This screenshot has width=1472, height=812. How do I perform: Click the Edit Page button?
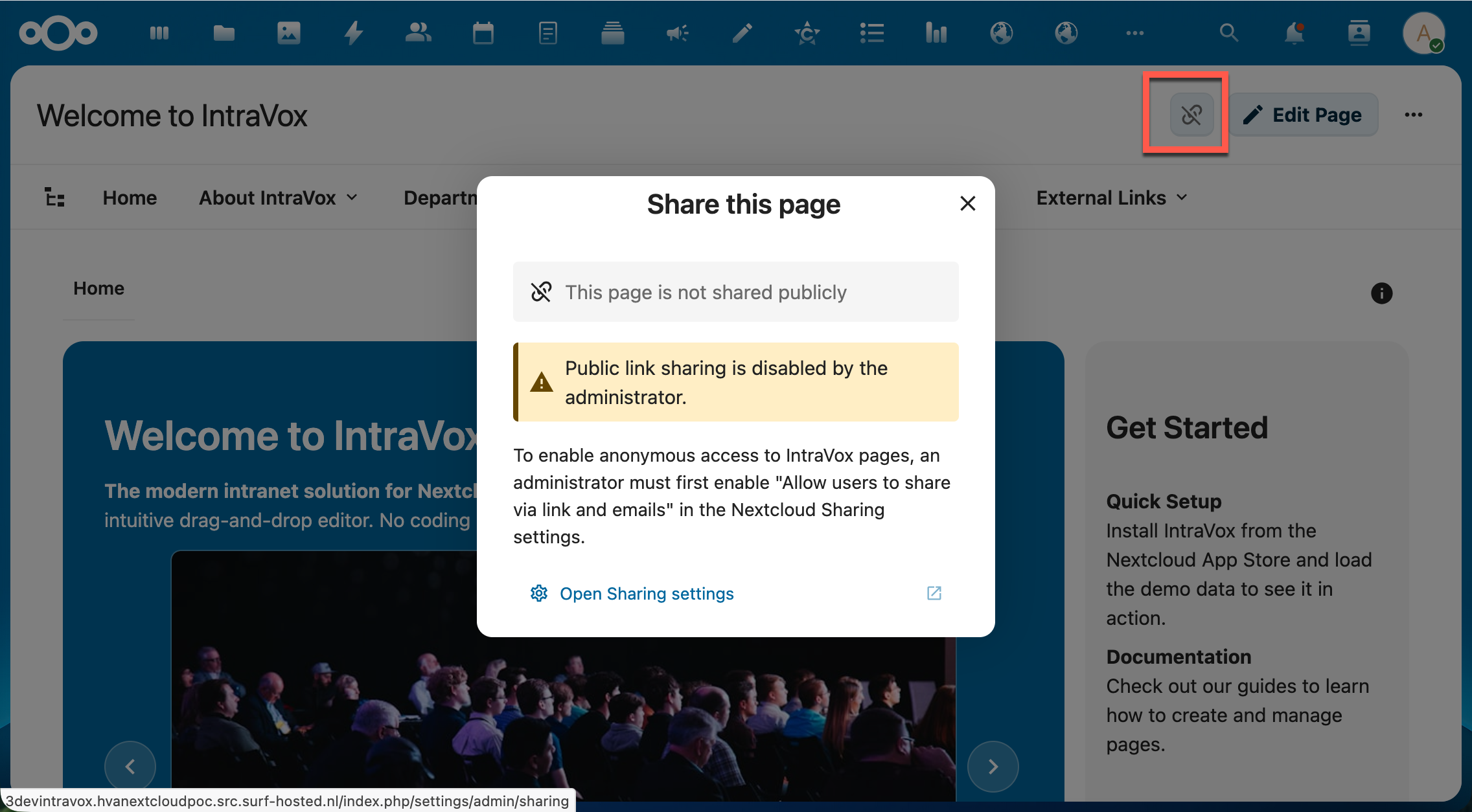(x=1303, y=115)
